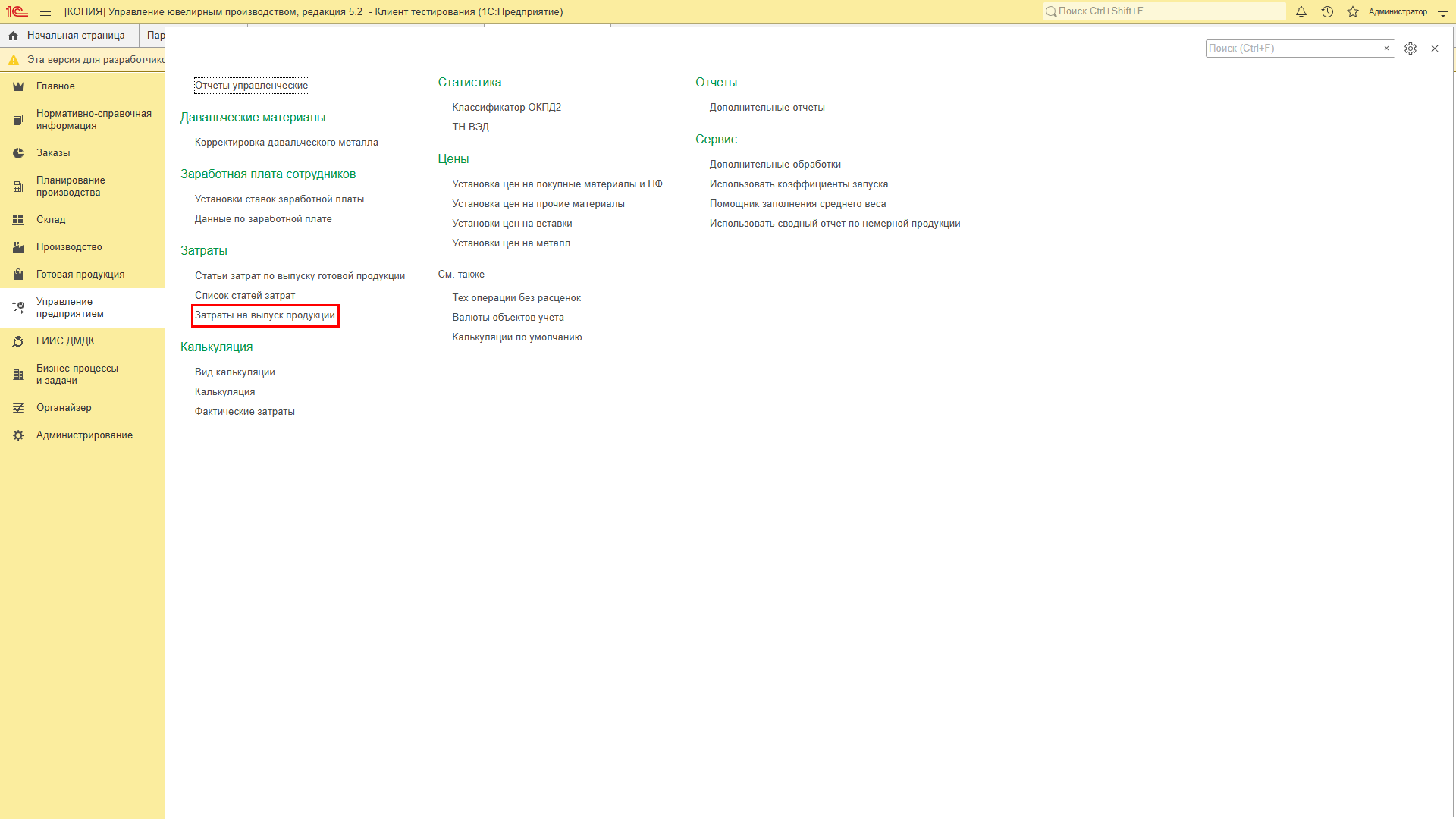Open the Калькуляция link under Вид калькуляции

coord(225,392)
